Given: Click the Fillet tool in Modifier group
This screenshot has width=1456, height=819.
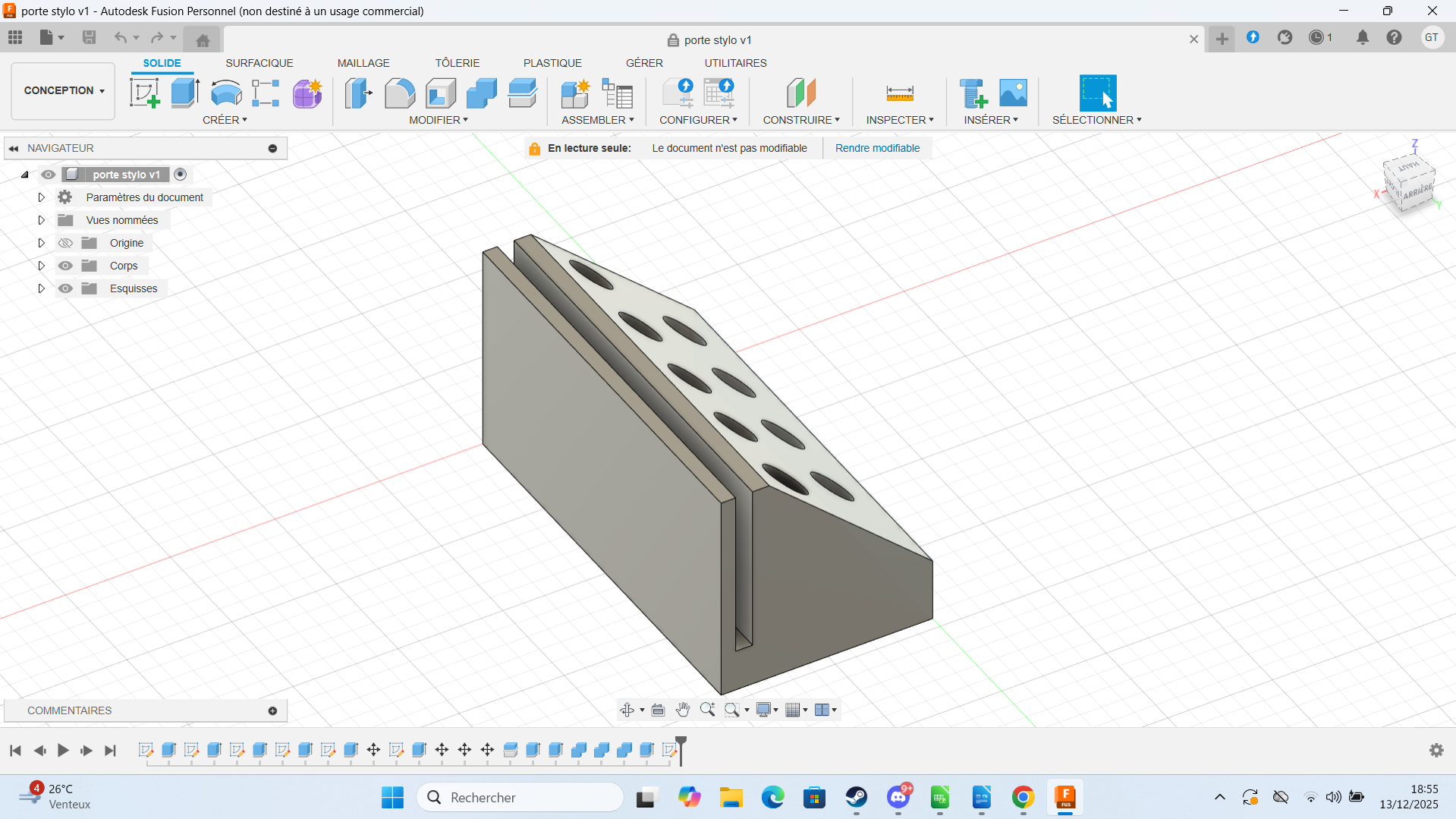Looking at the screenshot, I should tap(399, 93).
